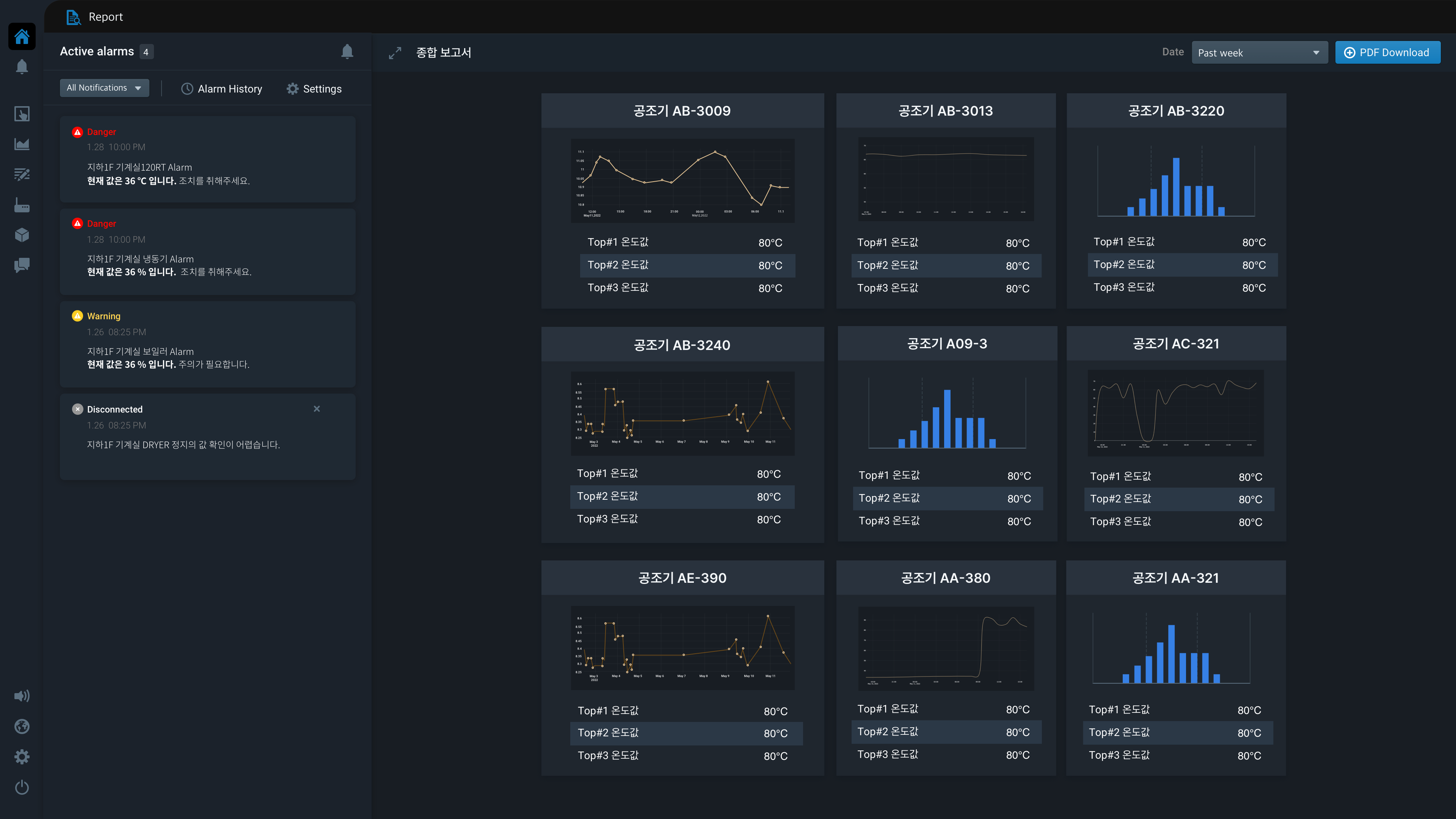Click the 공조기 A09-3 card title
1456x819 pixels.
[x=947, y=344]
